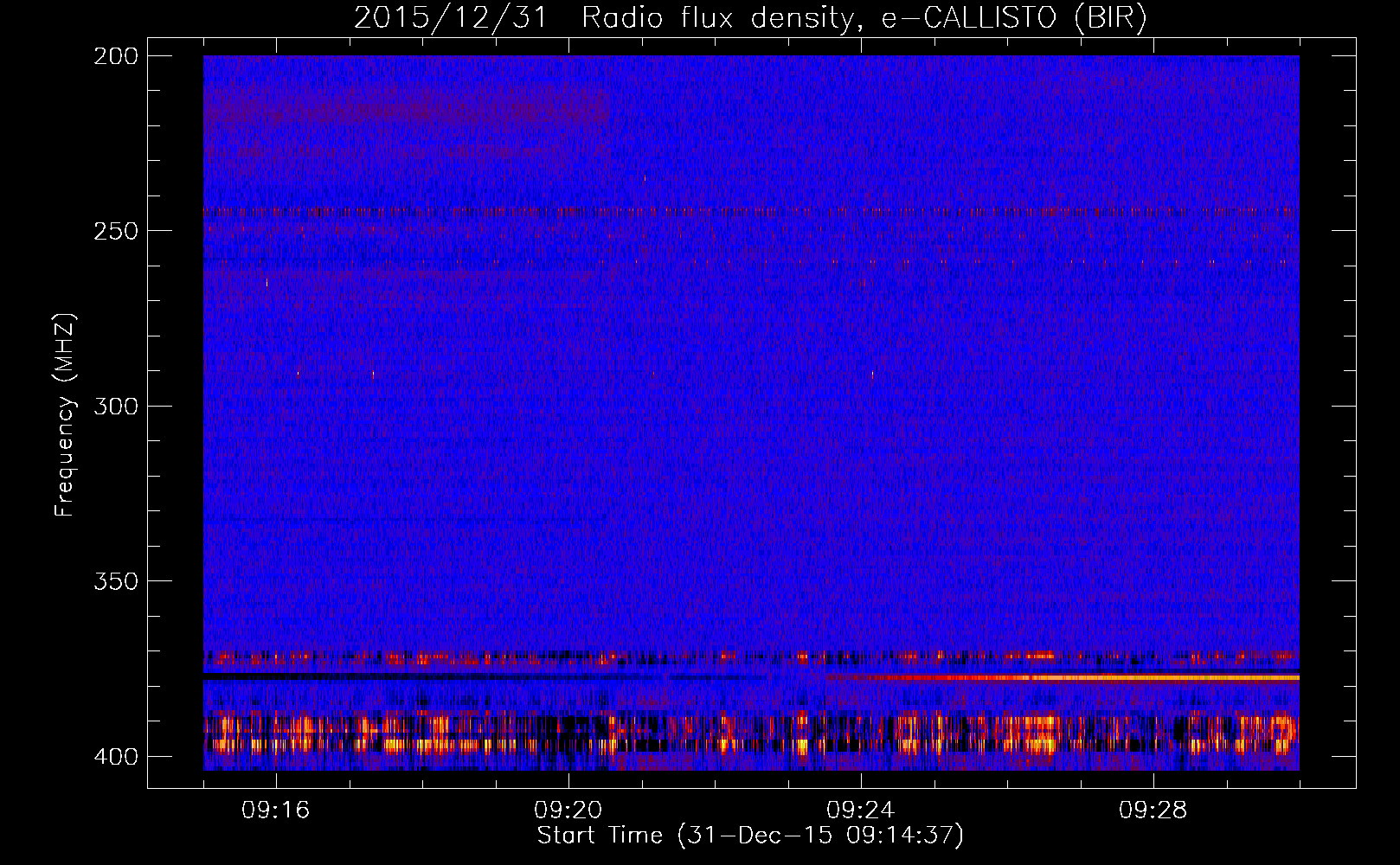Screen dimensions: 1400x865
Task: Click the "Frequency (MHZ)" axis label
Action: 65,414
